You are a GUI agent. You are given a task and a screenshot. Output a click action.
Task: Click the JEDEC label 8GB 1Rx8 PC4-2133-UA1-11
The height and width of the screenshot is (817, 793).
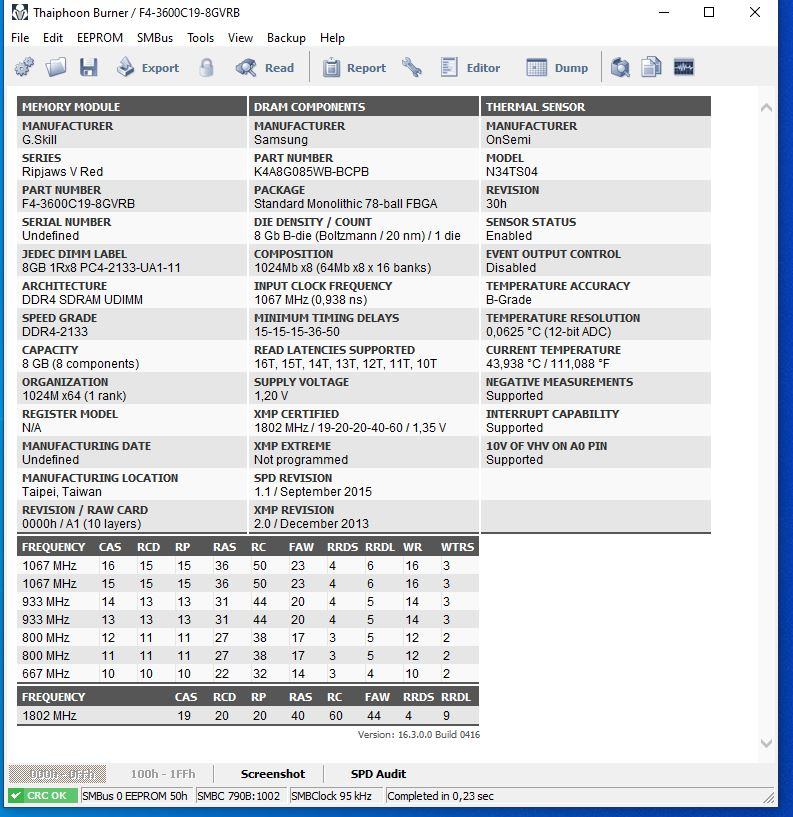coord(101,267)
